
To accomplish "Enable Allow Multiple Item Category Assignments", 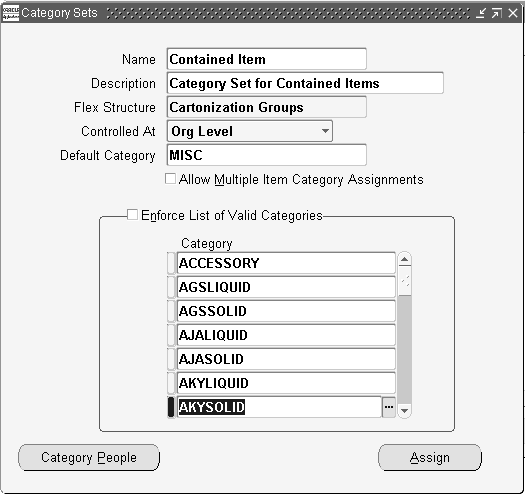I will (x=170, y=179).
